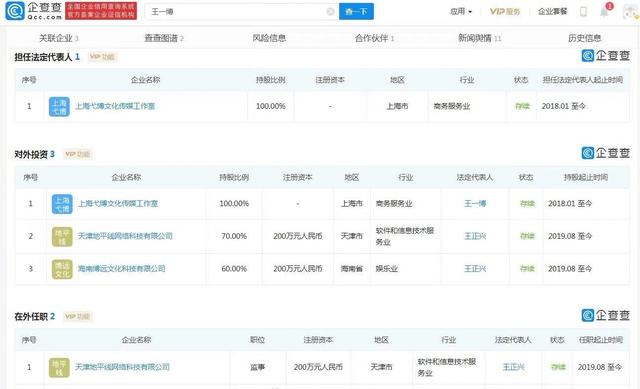Screen dimensions: 640x389
Task: Click VIP功能 badge beside 对外投资
Action: coord(78,154)
